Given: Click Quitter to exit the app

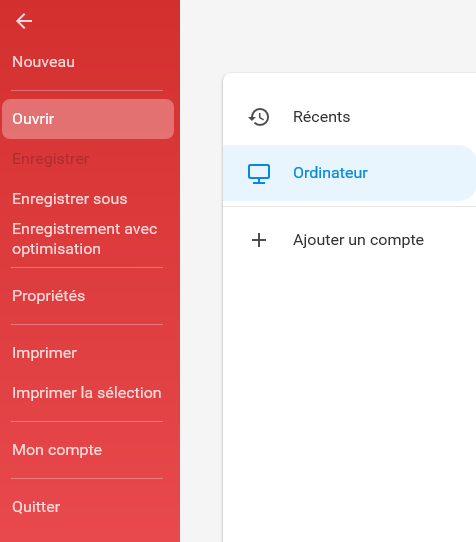Looking at the screenshot, I should [36, 507].
